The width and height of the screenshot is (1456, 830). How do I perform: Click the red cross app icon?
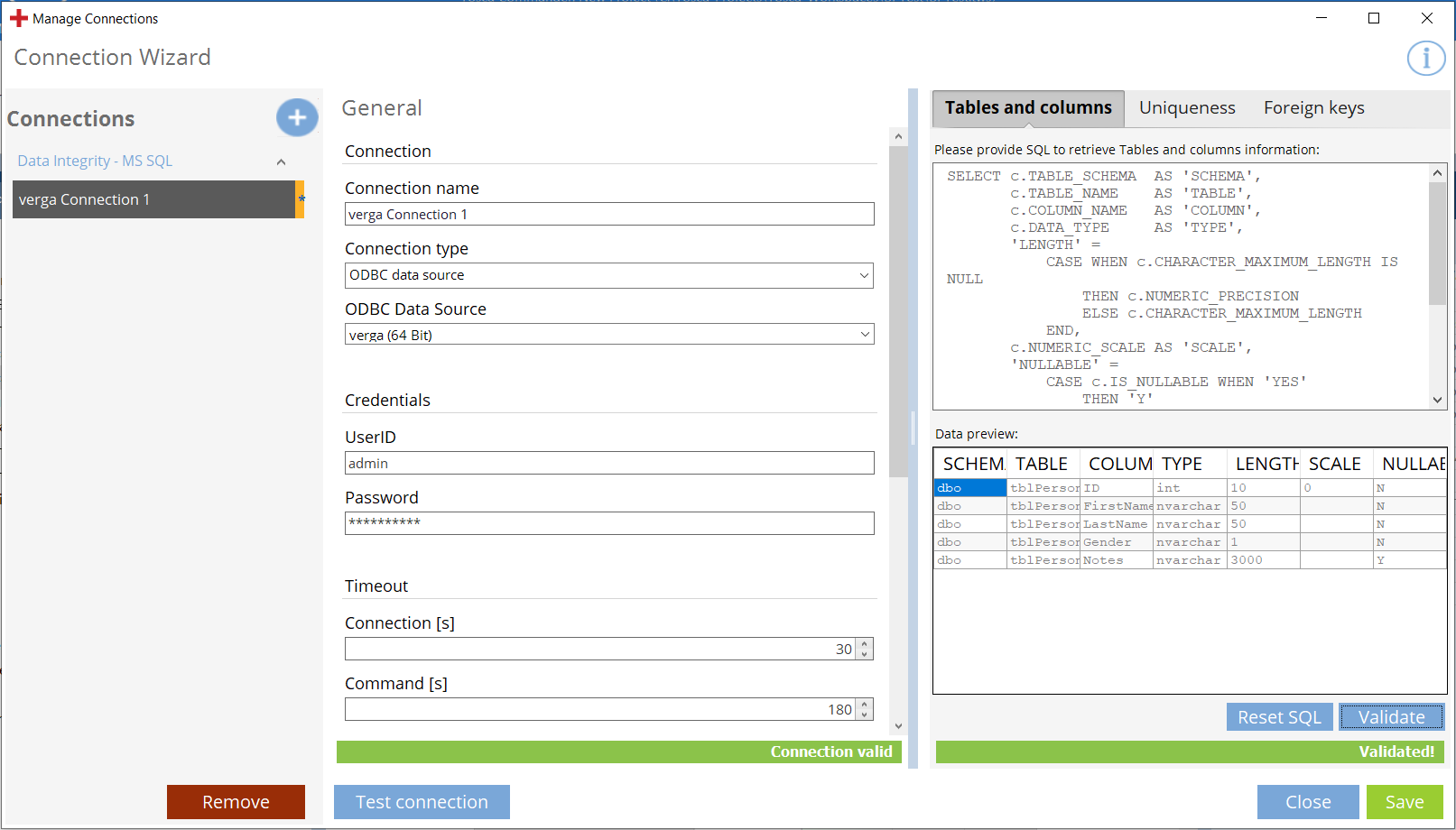(19, 18)
